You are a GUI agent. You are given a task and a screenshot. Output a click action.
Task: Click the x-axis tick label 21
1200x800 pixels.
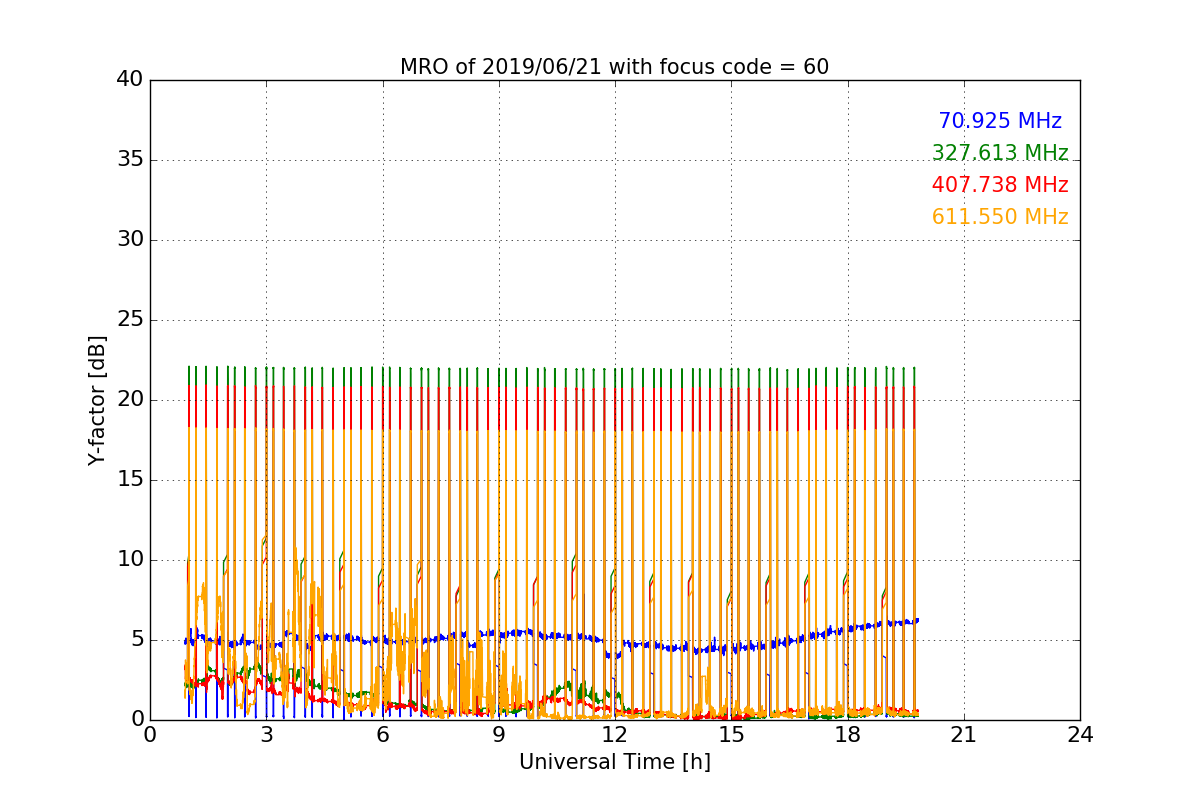click(x=964, y=734)
